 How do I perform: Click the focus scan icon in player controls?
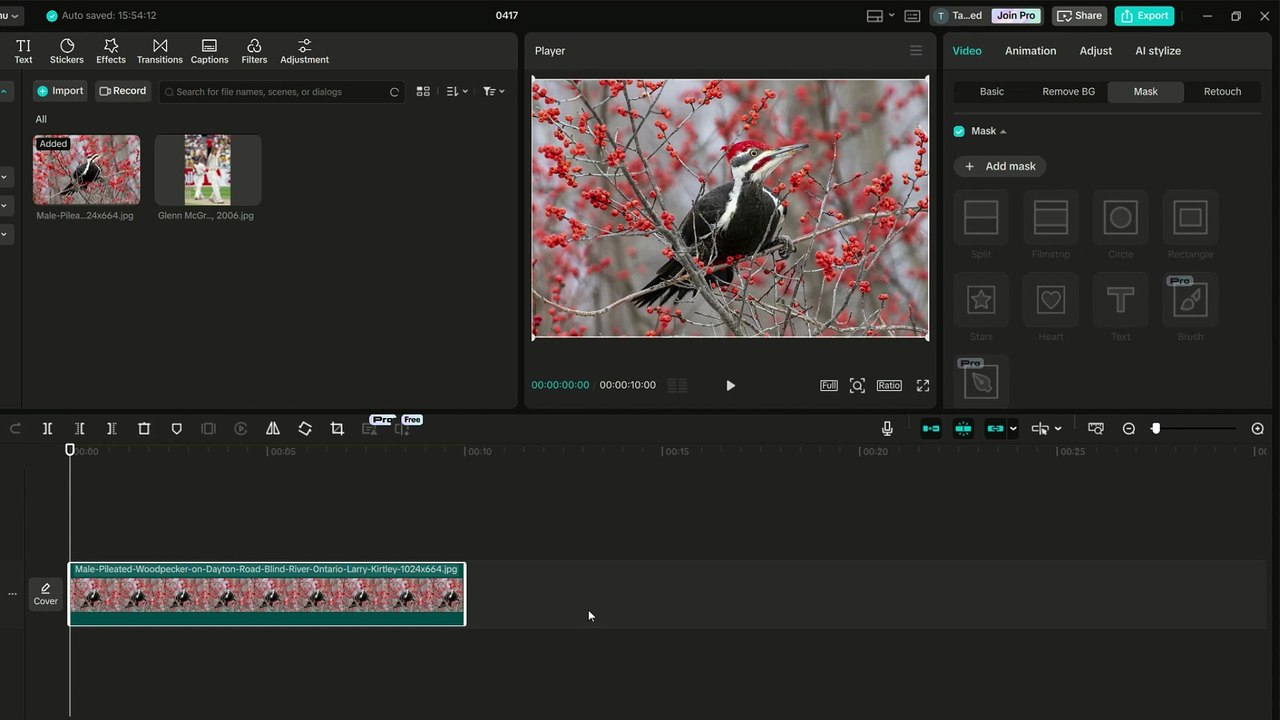coord(857,385)
